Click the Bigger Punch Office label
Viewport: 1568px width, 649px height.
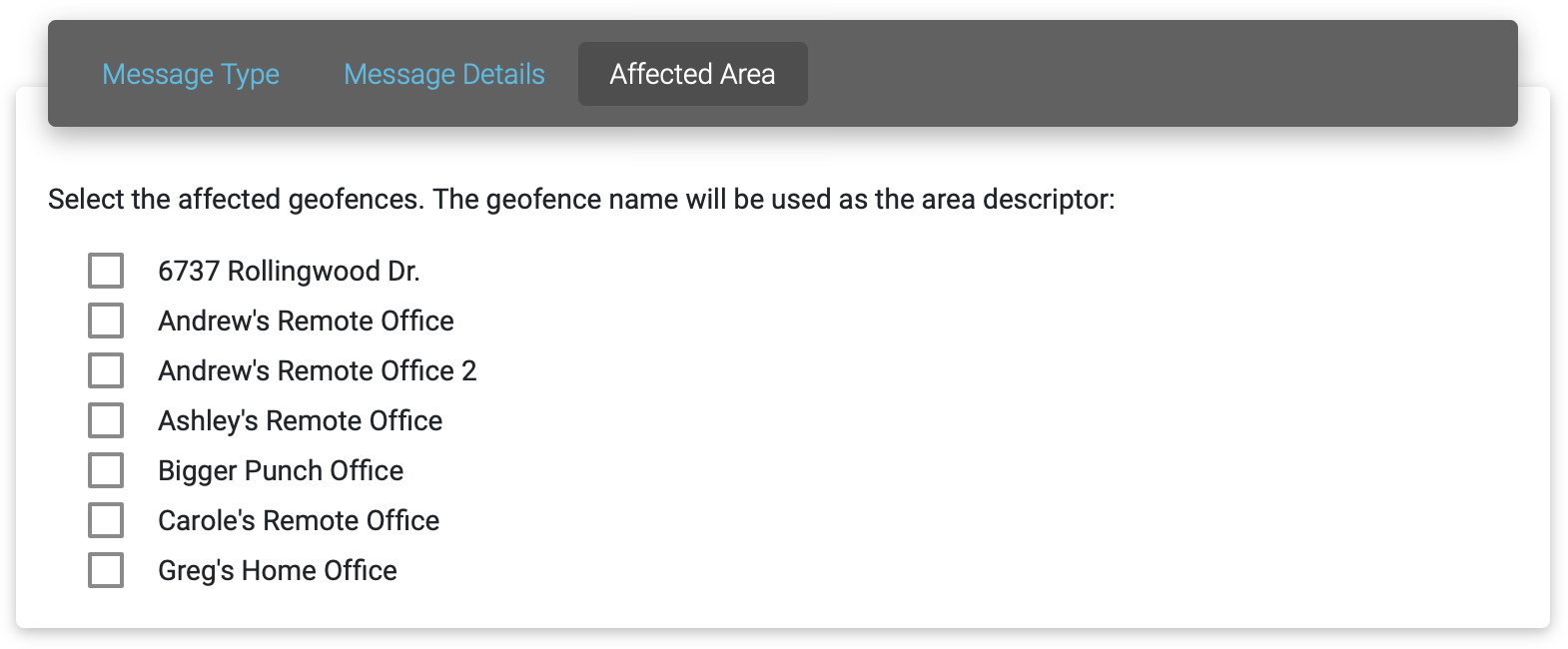click(281, 470)
